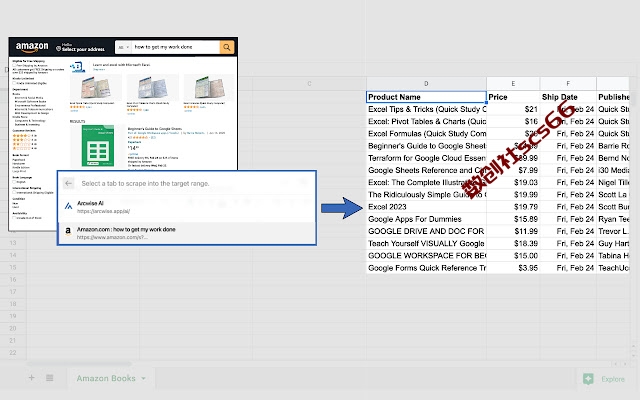Filter by one star and up rating
640x400 pixels.
pos(24,148)
